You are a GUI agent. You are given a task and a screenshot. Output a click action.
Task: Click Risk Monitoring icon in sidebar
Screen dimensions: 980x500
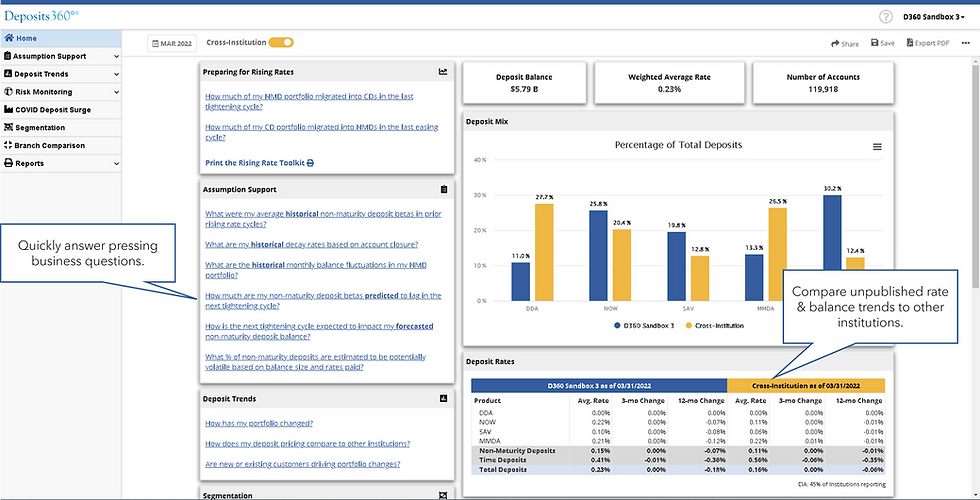click(x=8, y=92)
